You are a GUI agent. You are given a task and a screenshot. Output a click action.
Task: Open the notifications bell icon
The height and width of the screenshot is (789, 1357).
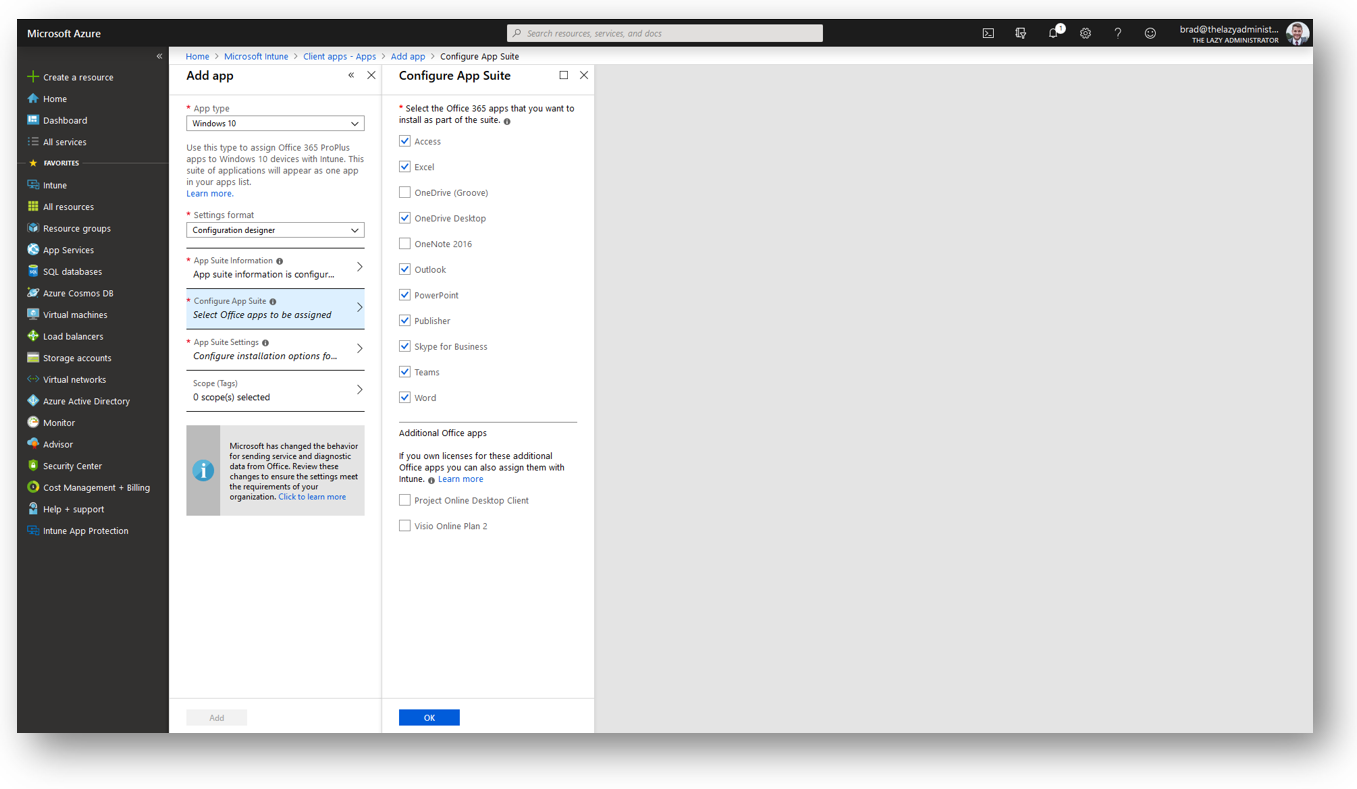[1054, 32]
